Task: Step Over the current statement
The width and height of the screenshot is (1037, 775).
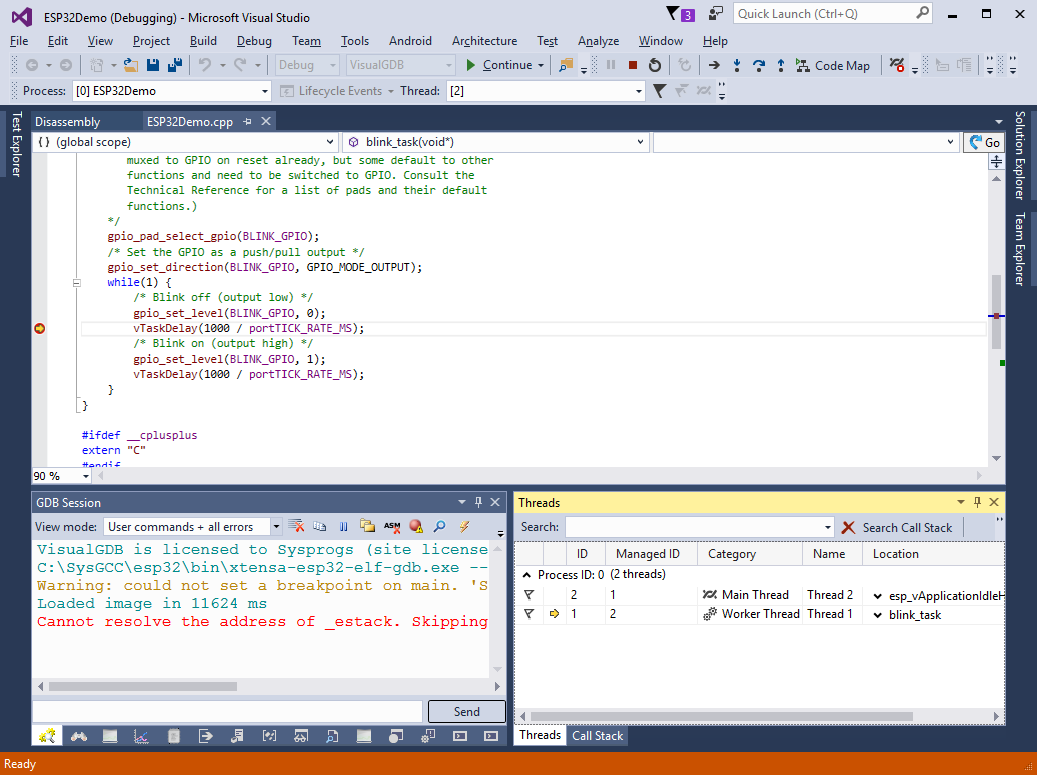Action: pyautogui.click(x=759, y=65)
